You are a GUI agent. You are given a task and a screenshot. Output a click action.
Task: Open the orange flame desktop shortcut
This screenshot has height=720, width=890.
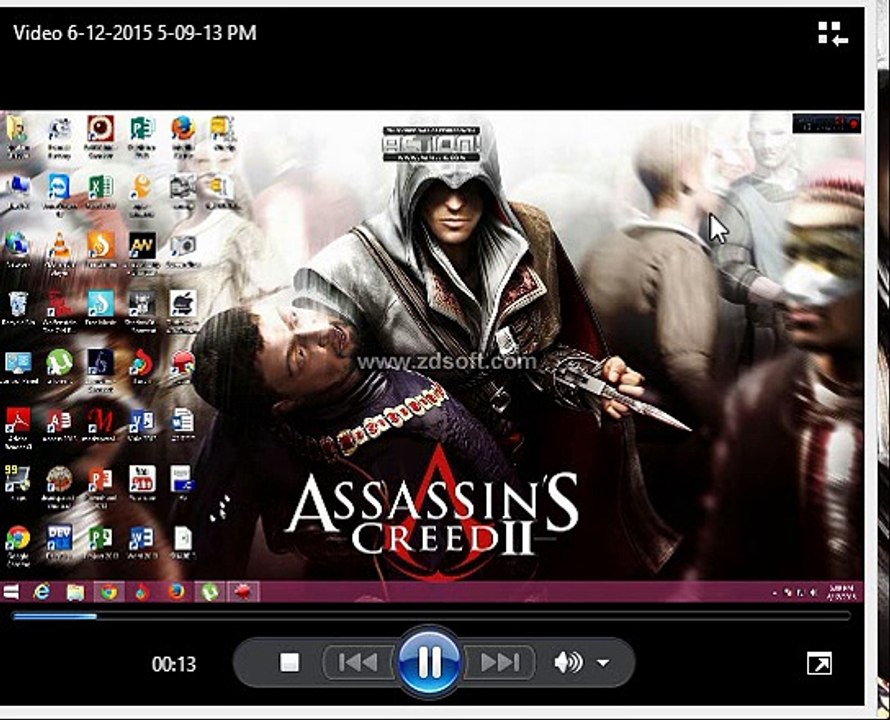tap(100, 250)
